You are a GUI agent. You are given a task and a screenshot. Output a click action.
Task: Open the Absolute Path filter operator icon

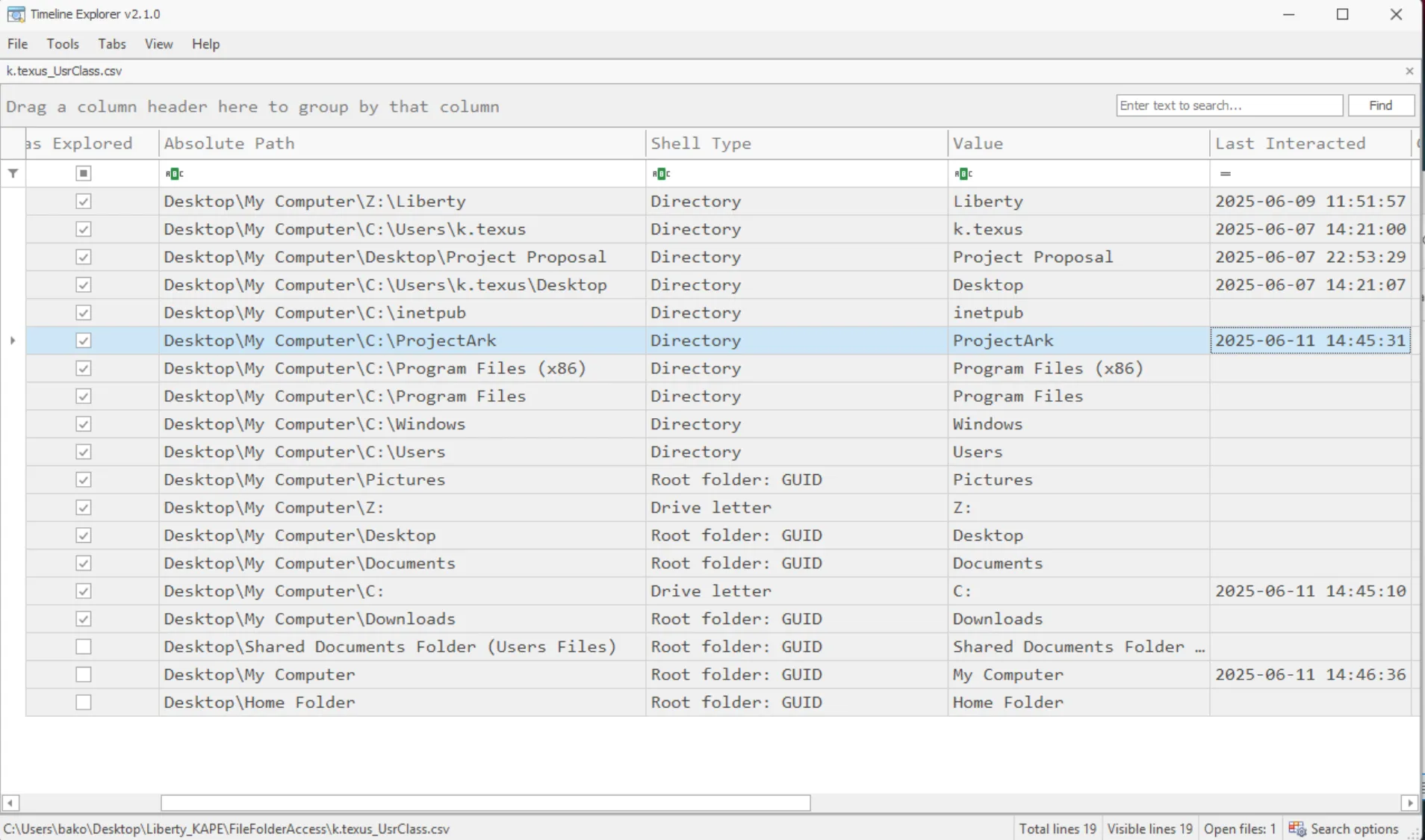[x=174, y=173]
